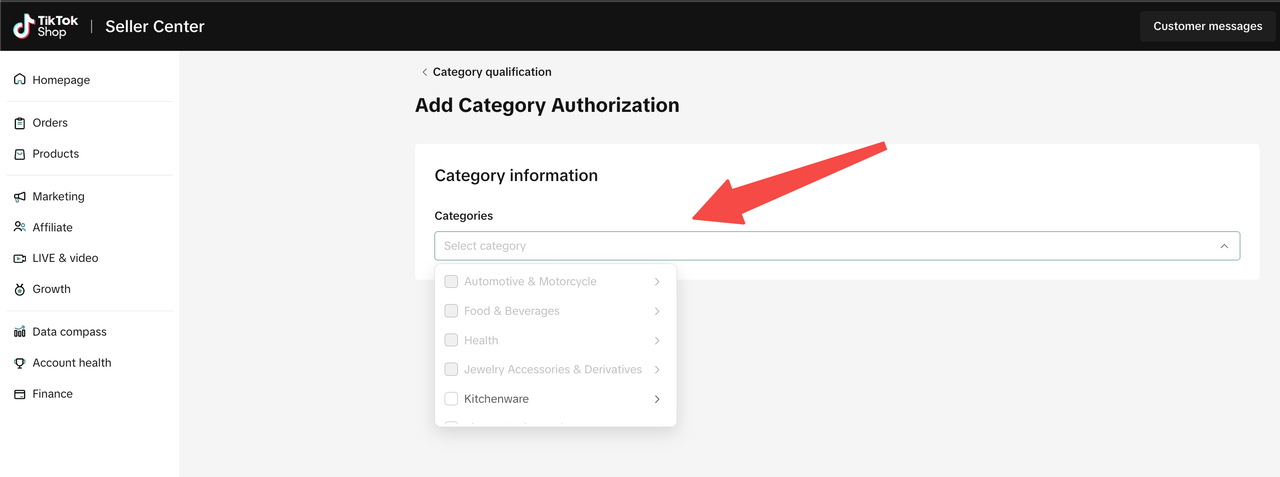Viewport: 1280px width, 477px height.
Task: Click the Products box icon
Action: [x=20, y=154]
